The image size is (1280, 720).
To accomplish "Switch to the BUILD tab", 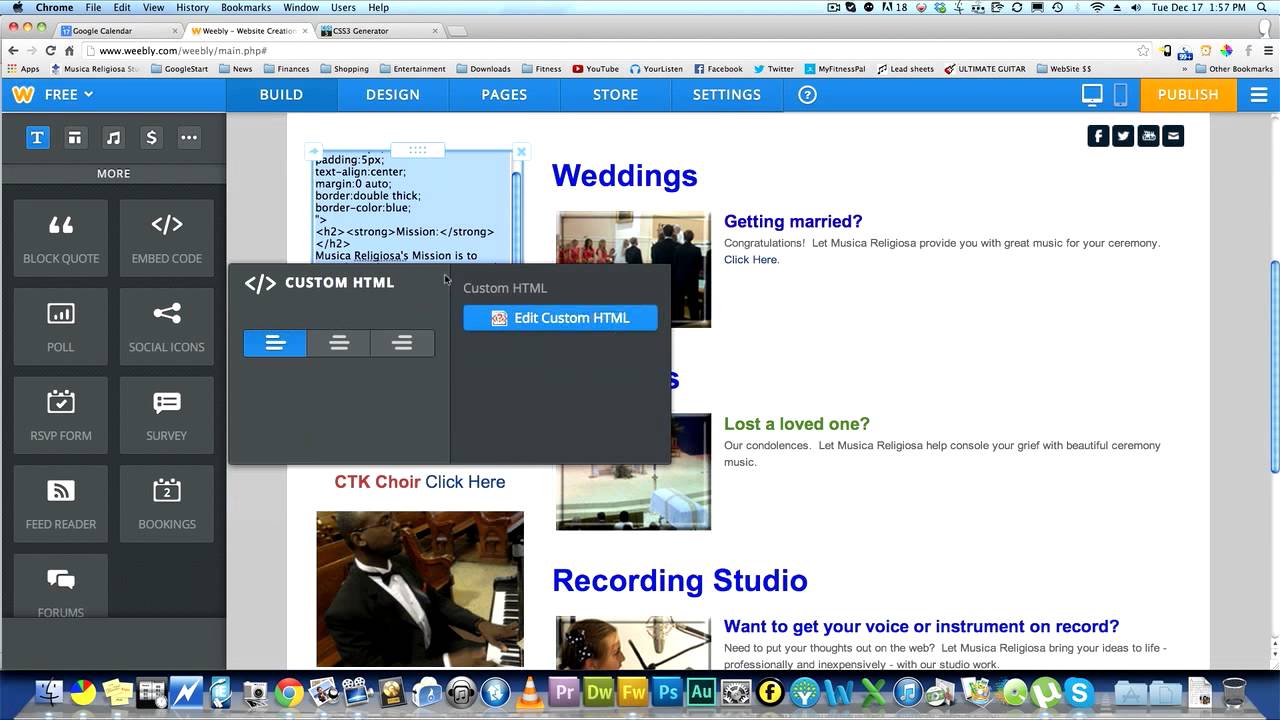I will (281, 95).
